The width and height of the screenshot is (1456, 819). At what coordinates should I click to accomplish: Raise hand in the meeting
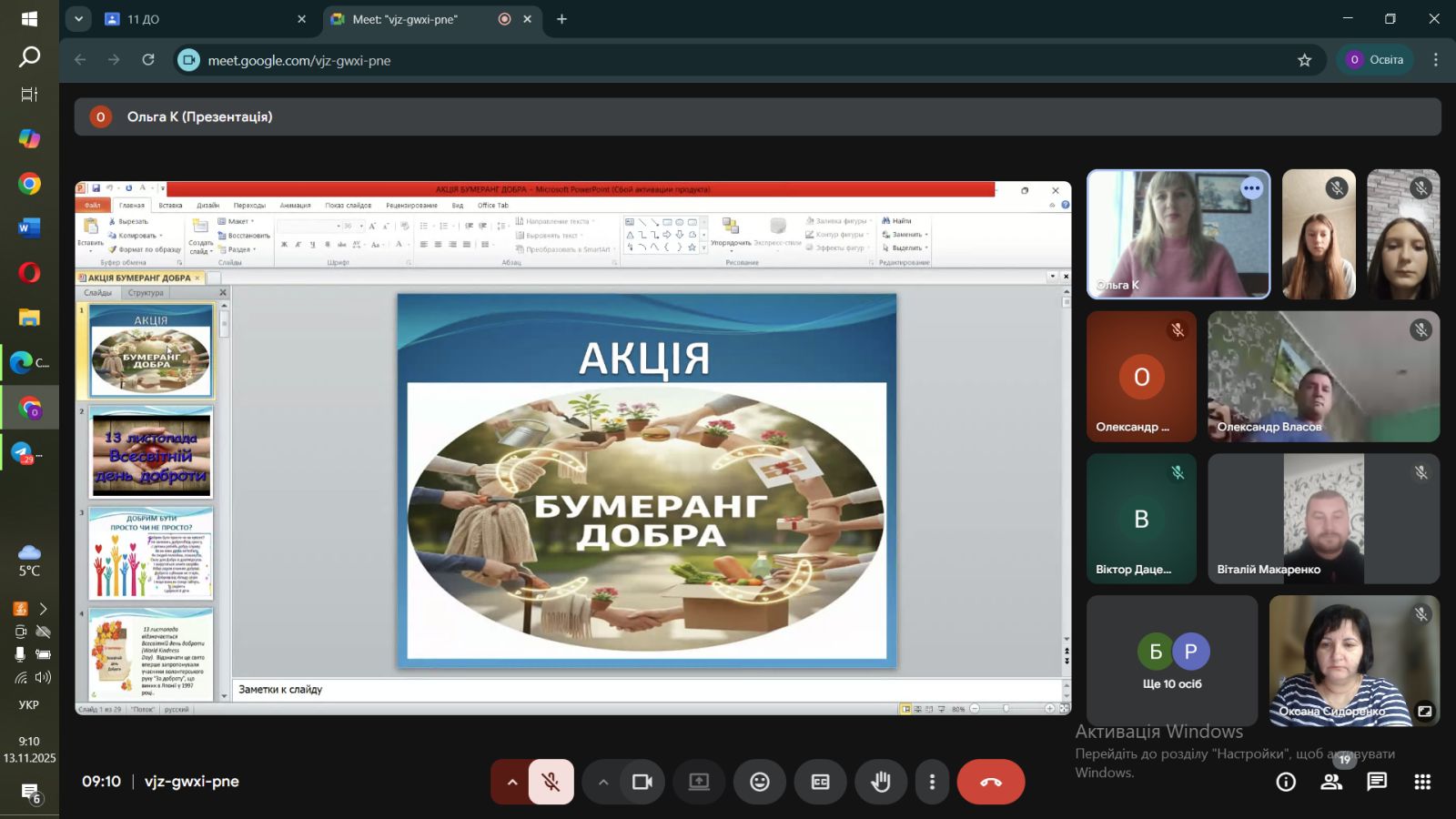pyautogui.click(x=880, y=782)
